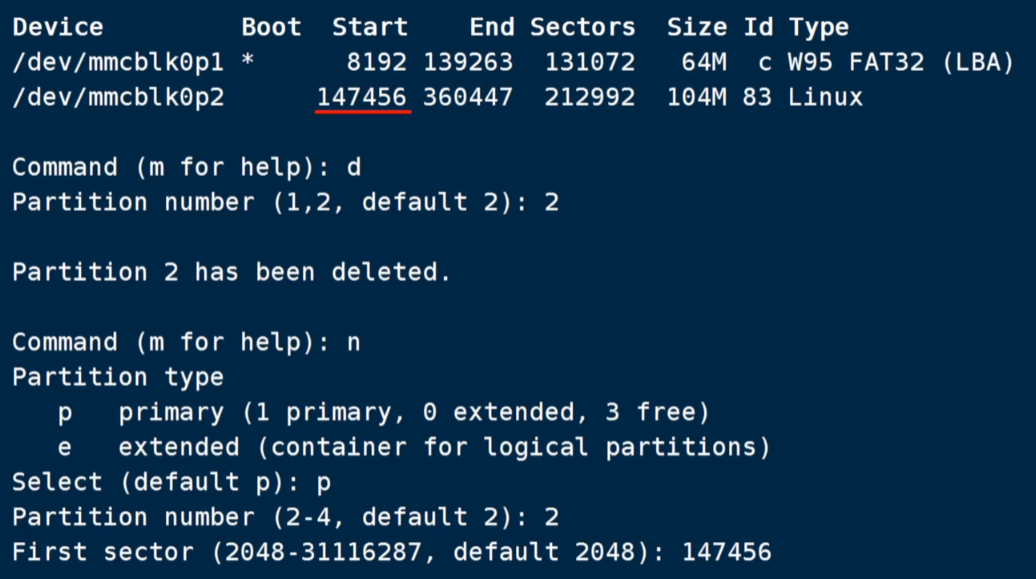The height and width of the screenshot is (579, 1036).
Task: Click the boot flag asterisk for mmcblk0p1
Action: click(x=248, y=62)
